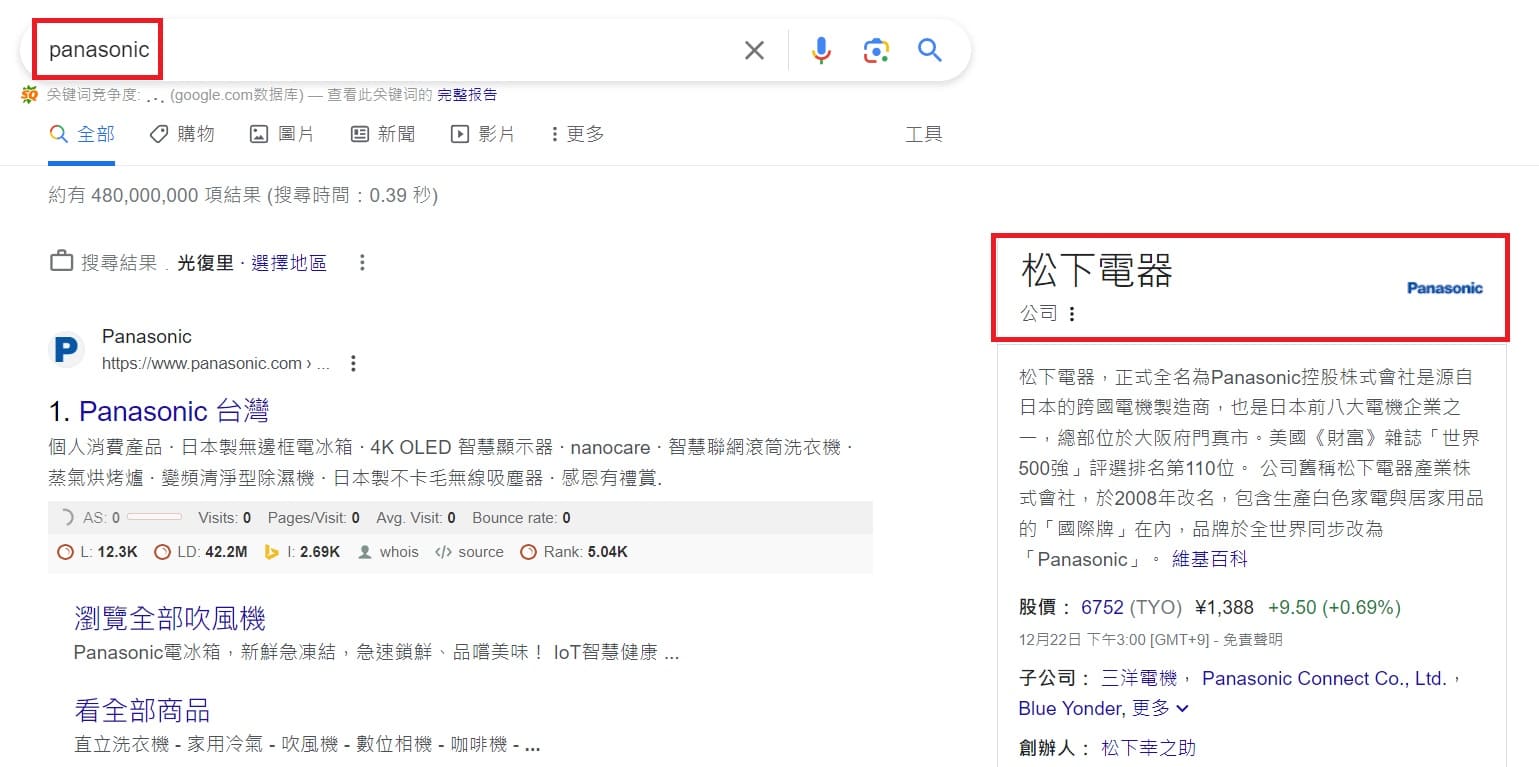Expand the 更多 menu
The height and width of the screenshot is (767, 1539).
point(578,134)
